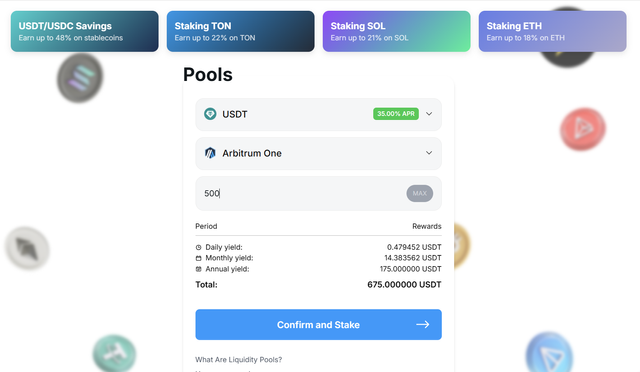This screenshot has width=640, height=372.
Task: Click the Pools heading
Action: click(x=208, y=75)
